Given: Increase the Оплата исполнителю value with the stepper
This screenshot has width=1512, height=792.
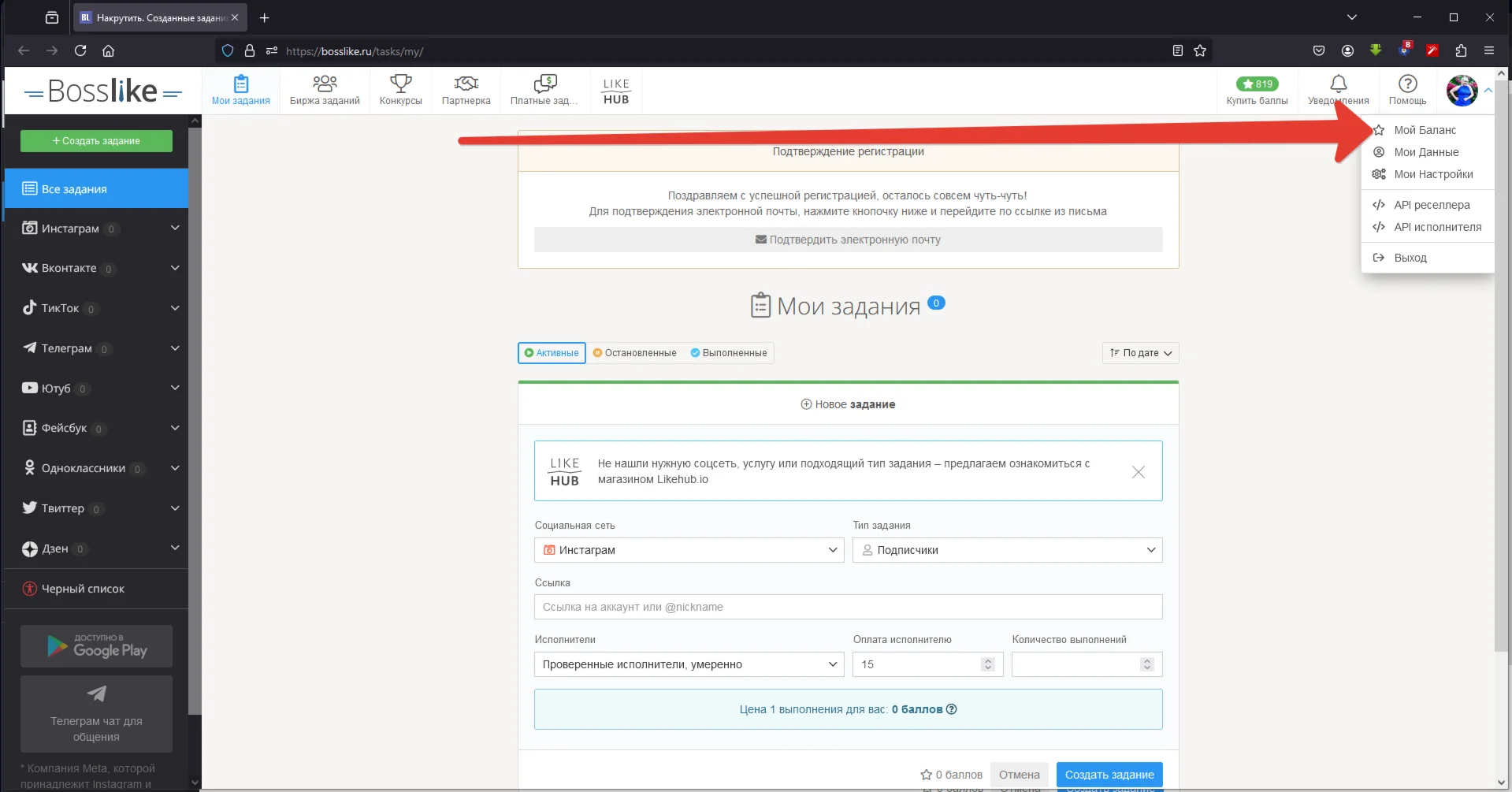Looking at the screenshot, I should pos(987,660).
